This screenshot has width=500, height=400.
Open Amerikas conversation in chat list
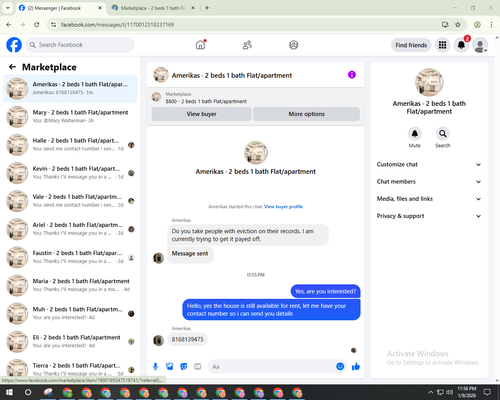coord(70,88)
